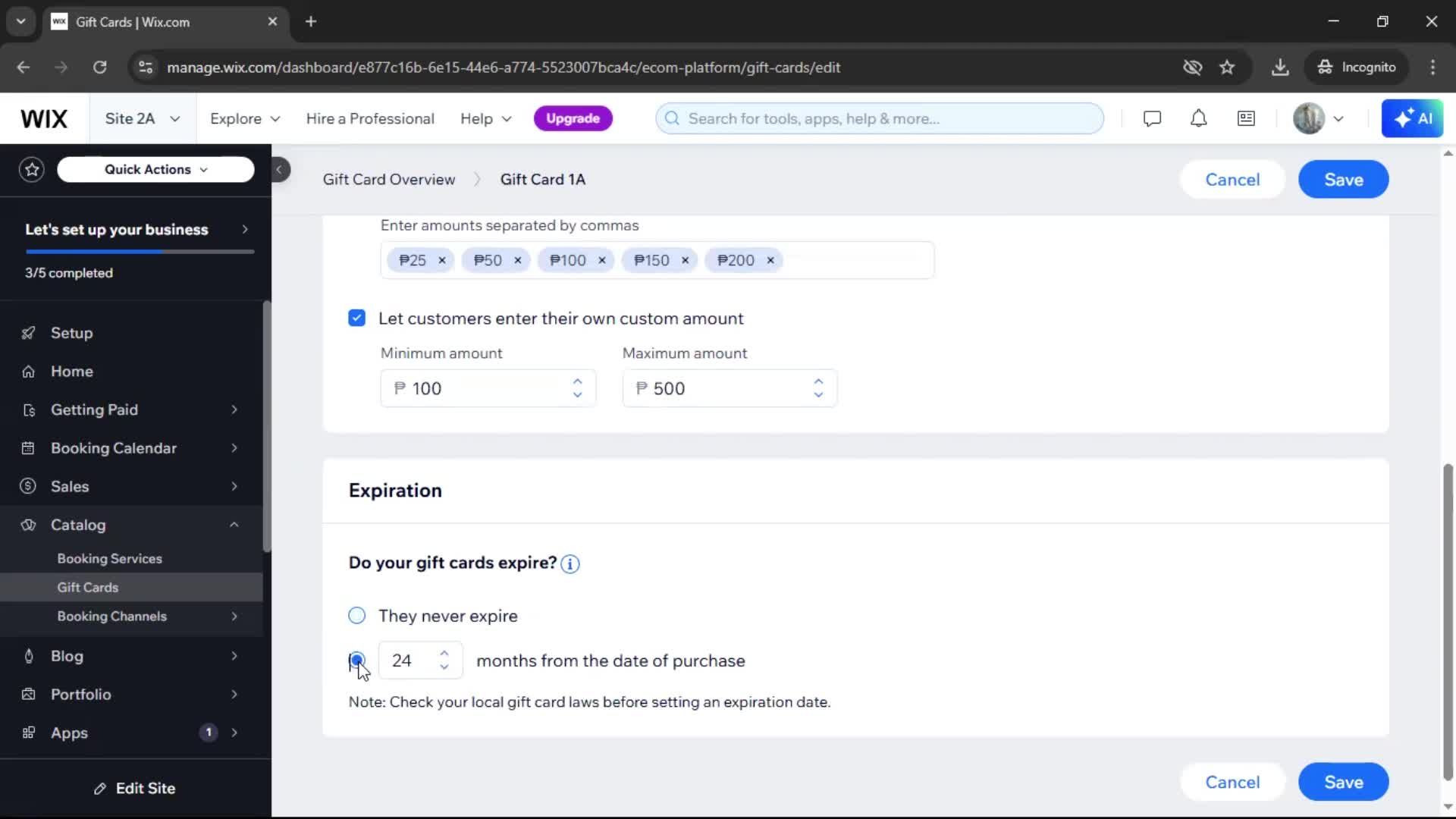Bookmark this page with star icon
Viewport: 1456px width, 819px height.
pos(1227,67)
